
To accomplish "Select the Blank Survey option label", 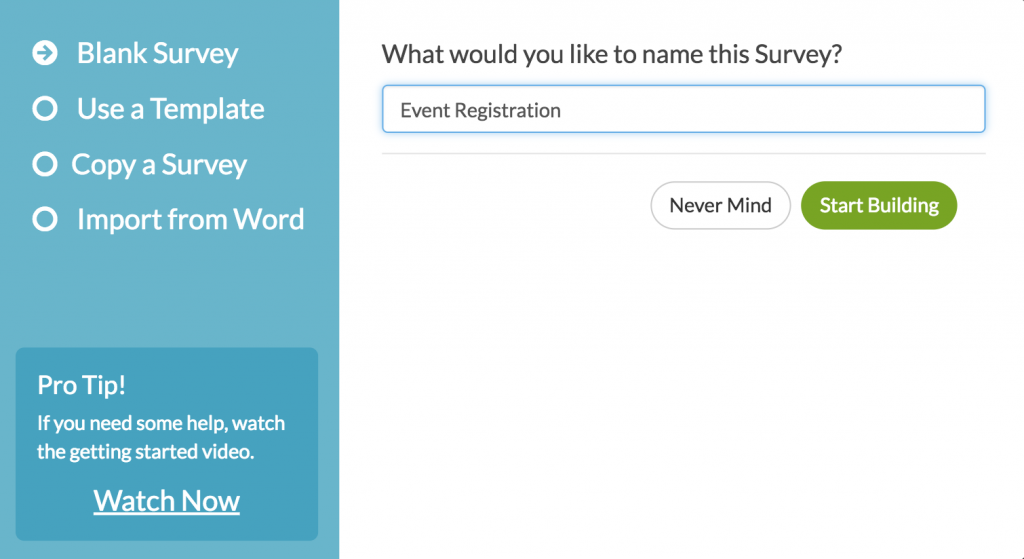I will 157,53.
